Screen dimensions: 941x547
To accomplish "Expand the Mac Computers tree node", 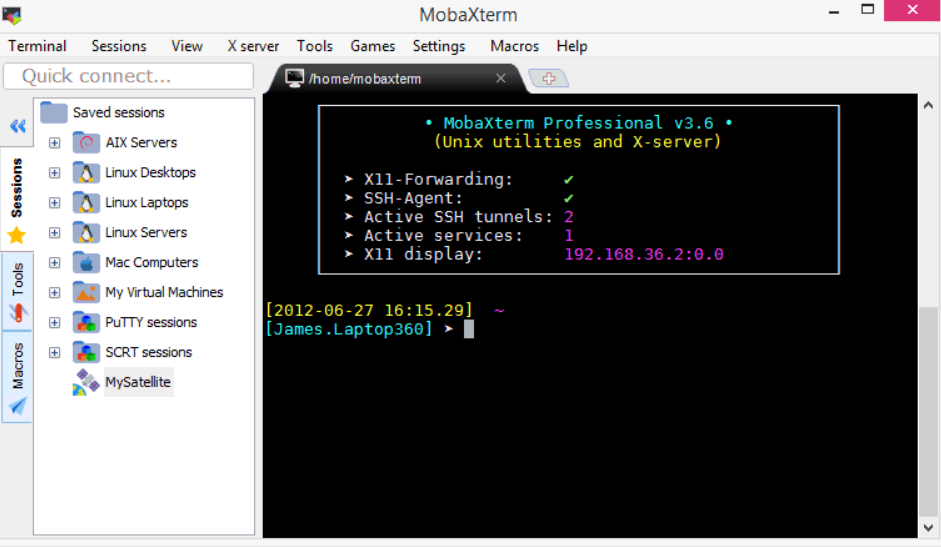I will pyautogui.click(x=55, y=263).
